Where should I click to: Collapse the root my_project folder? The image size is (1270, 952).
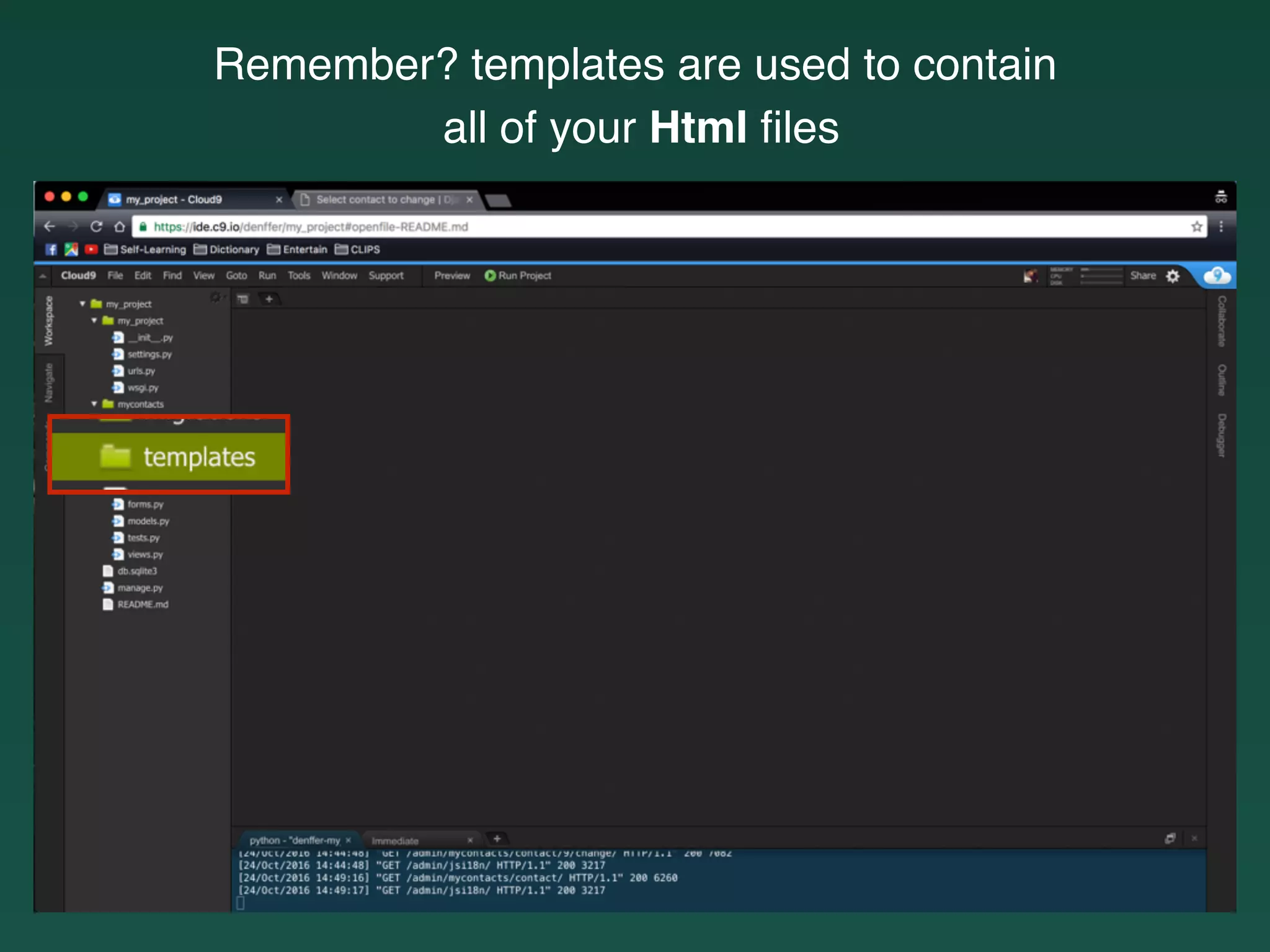(x=82, y=304)
